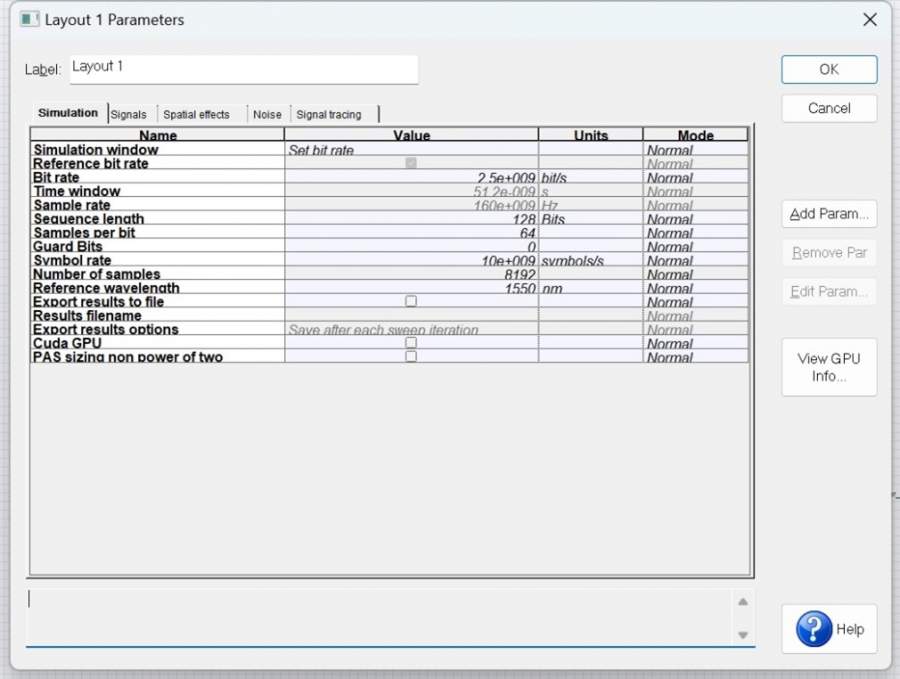This screenshot has width=900, height=679.
Task: Select the Noise tab
Action: tap(267, 114)
